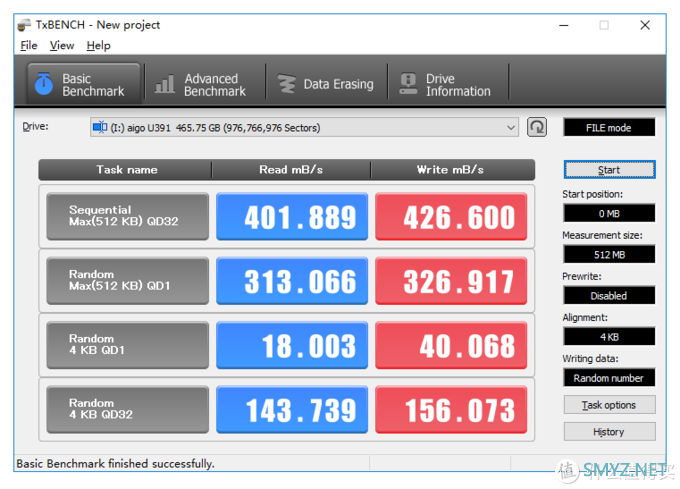Click the Writing data label
Image resolution: width=680 pixels, height=489 pixels.
[590, 359]
